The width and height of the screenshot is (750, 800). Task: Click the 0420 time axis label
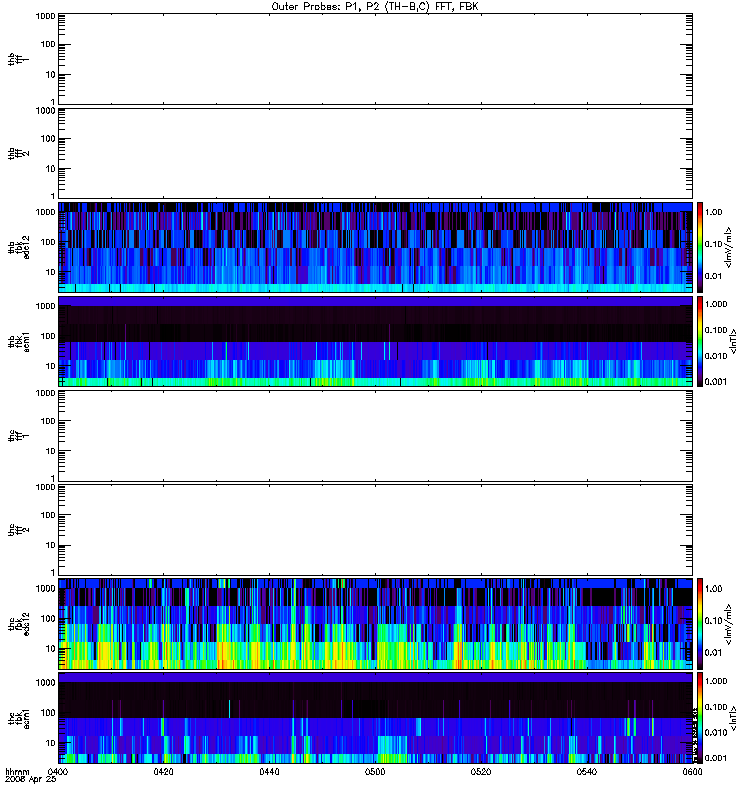163,772
